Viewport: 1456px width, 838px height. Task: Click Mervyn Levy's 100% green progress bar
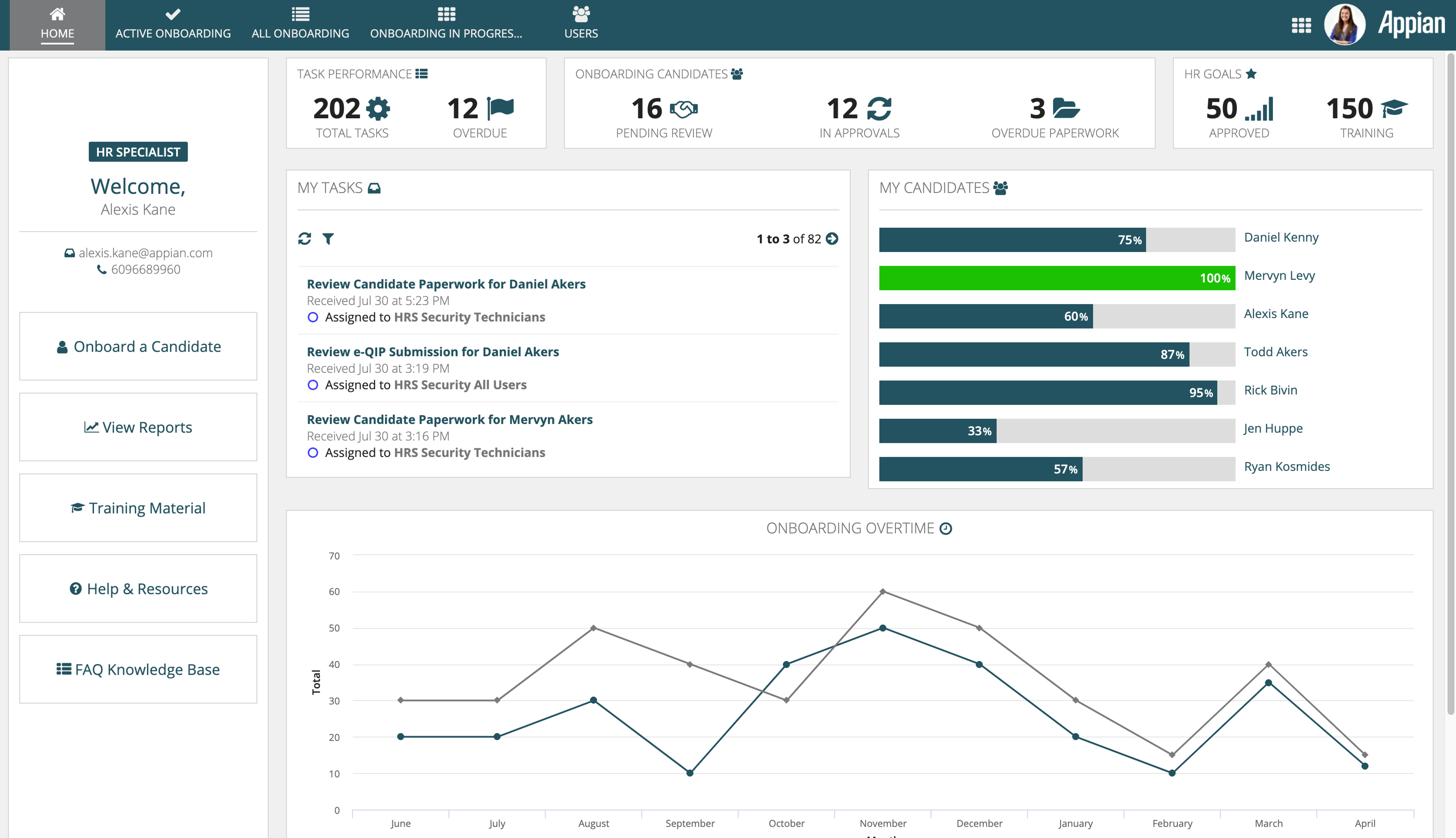coord(1057,278)
